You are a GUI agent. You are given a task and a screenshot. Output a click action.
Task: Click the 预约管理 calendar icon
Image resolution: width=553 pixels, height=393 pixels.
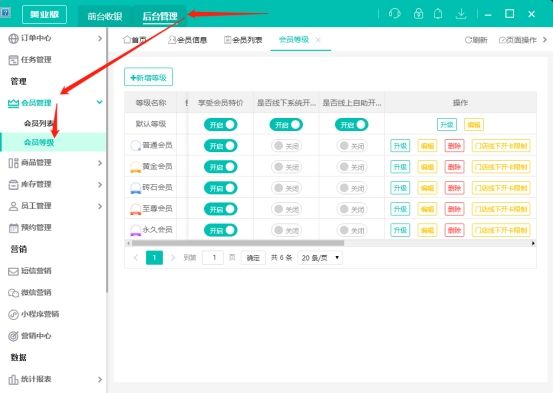(x=13, y=228)
